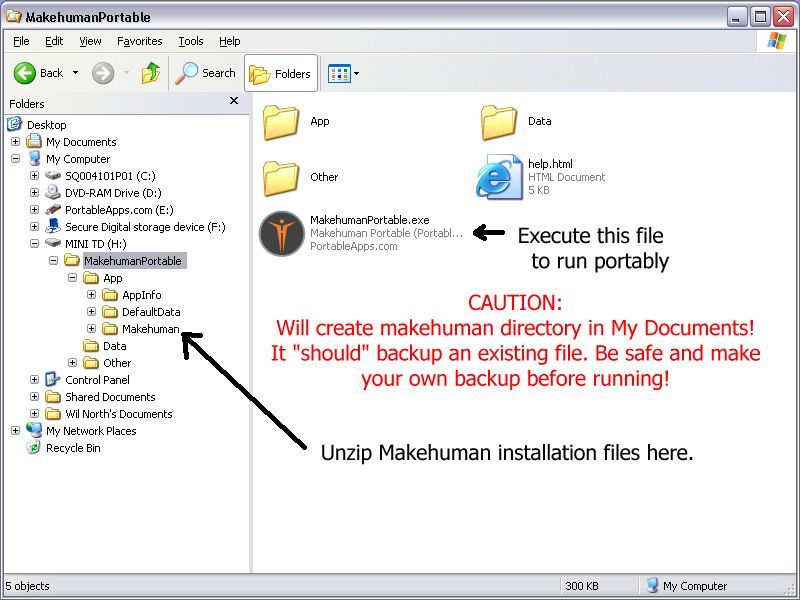The width and height of the screenshot is (800, 600).
Task: Expand My Network Places node
Action: point(15,431)
